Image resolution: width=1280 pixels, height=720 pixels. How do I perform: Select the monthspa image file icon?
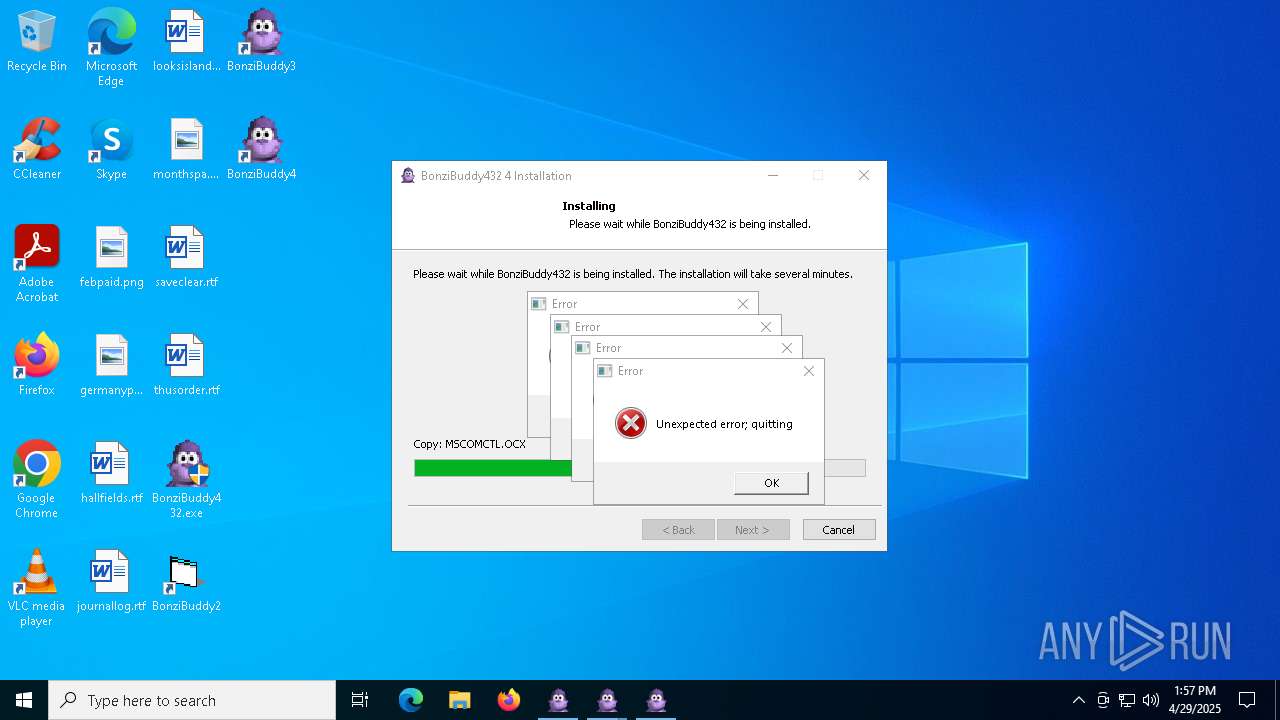pyautogui.click(x=186, y=150)
